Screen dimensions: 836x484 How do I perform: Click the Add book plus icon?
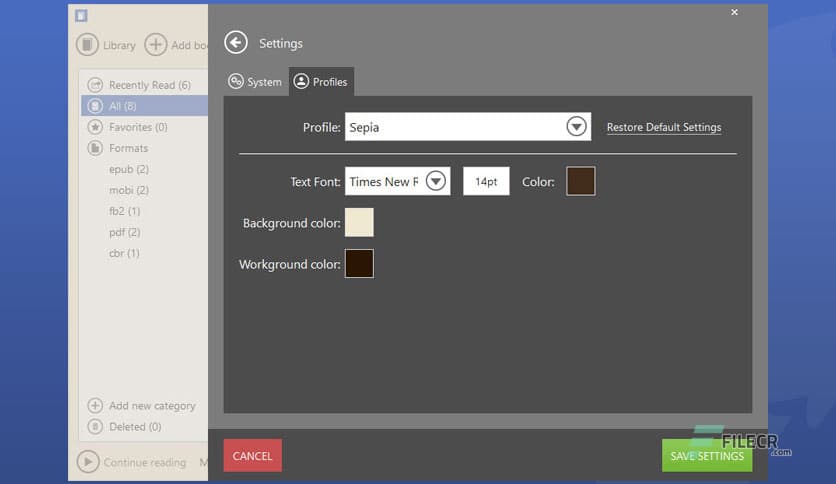156,45
